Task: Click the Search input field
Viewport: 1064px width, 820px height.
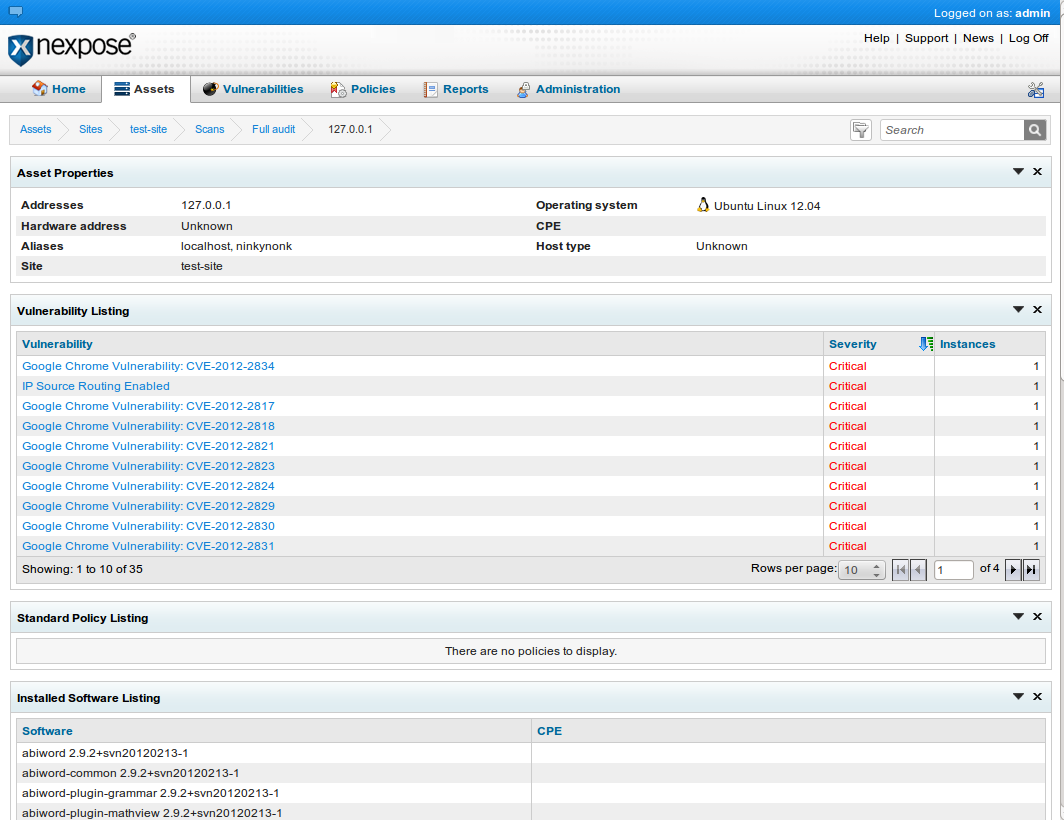Action: point(952,130)
